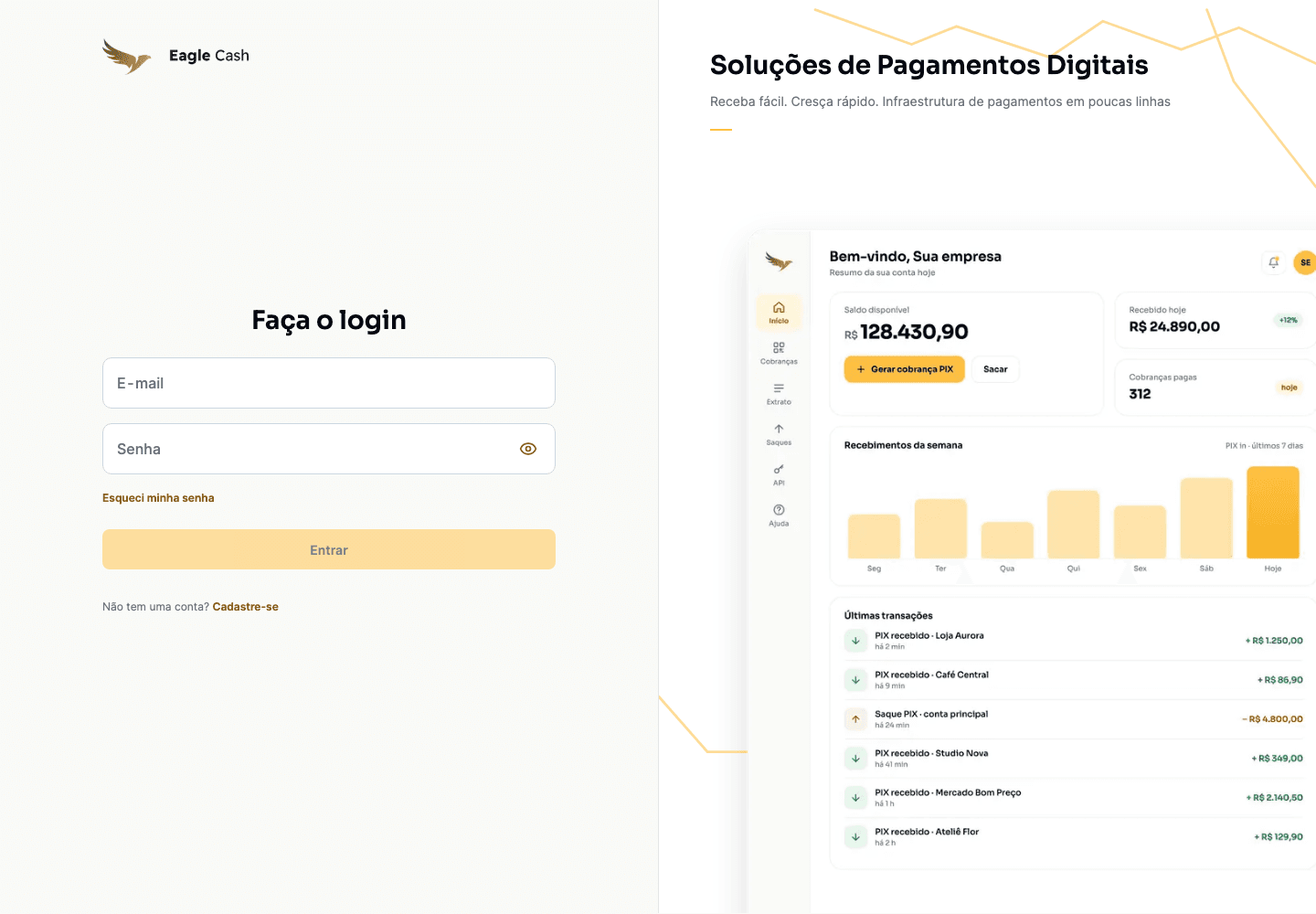Click the Sacar button
Screen dimensions: 1316x914
tap(995, 369)
